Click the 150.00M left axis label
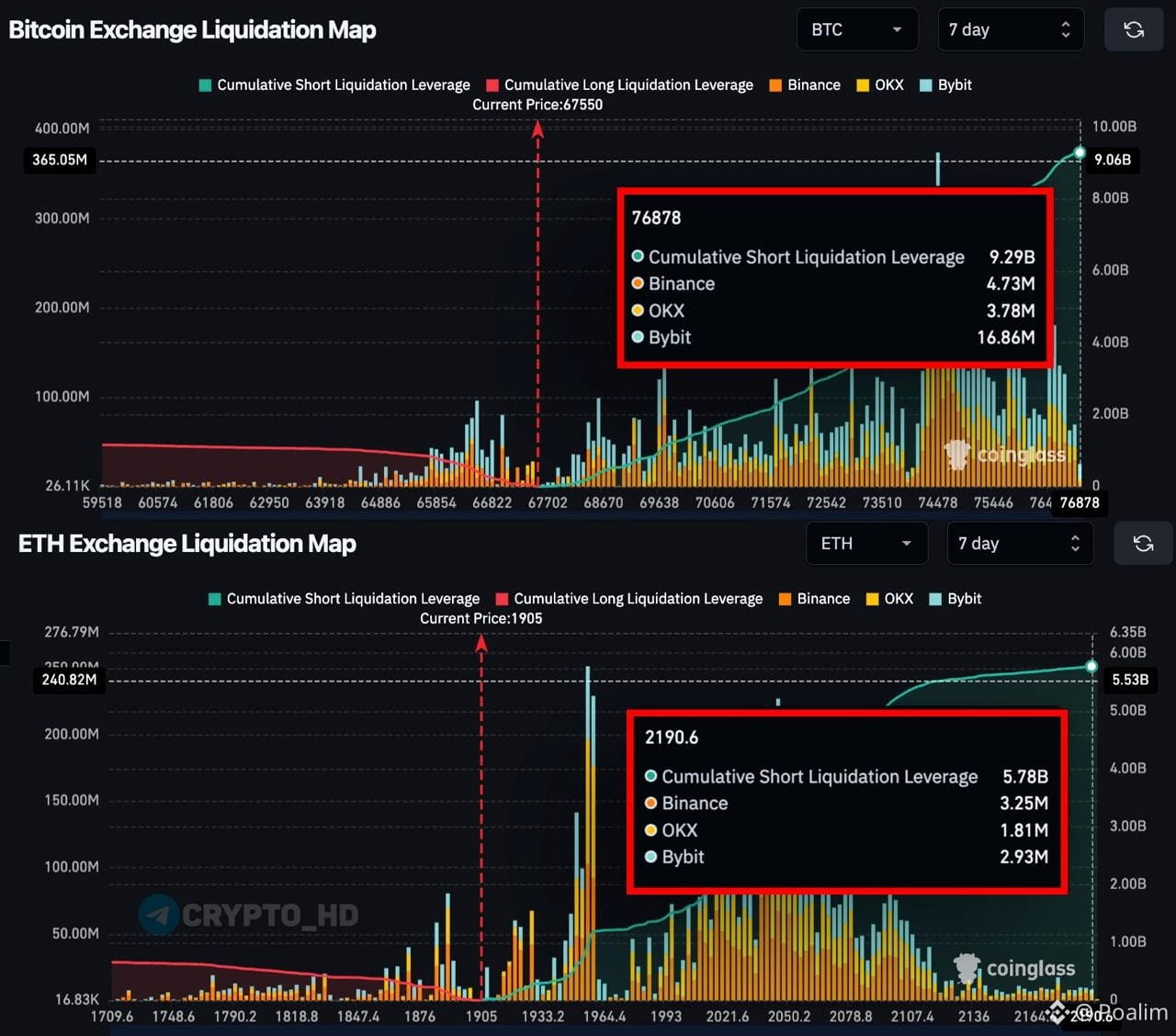Viewport: 1176px width, 1036px height. tap(72, 800)
